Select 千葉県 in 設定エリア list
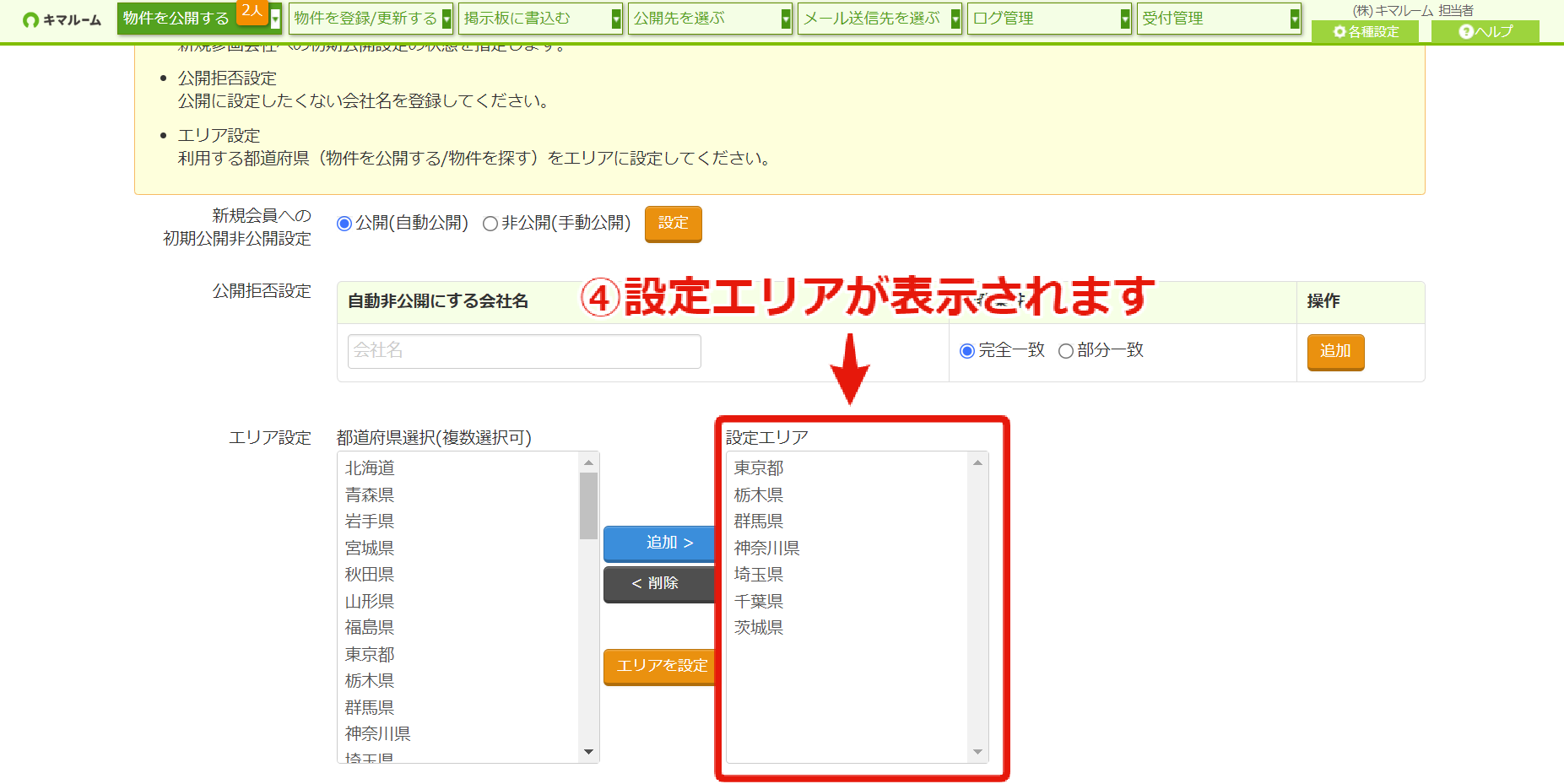The height and width of the screenshot is (784, 1564). (x=847, y=602)
